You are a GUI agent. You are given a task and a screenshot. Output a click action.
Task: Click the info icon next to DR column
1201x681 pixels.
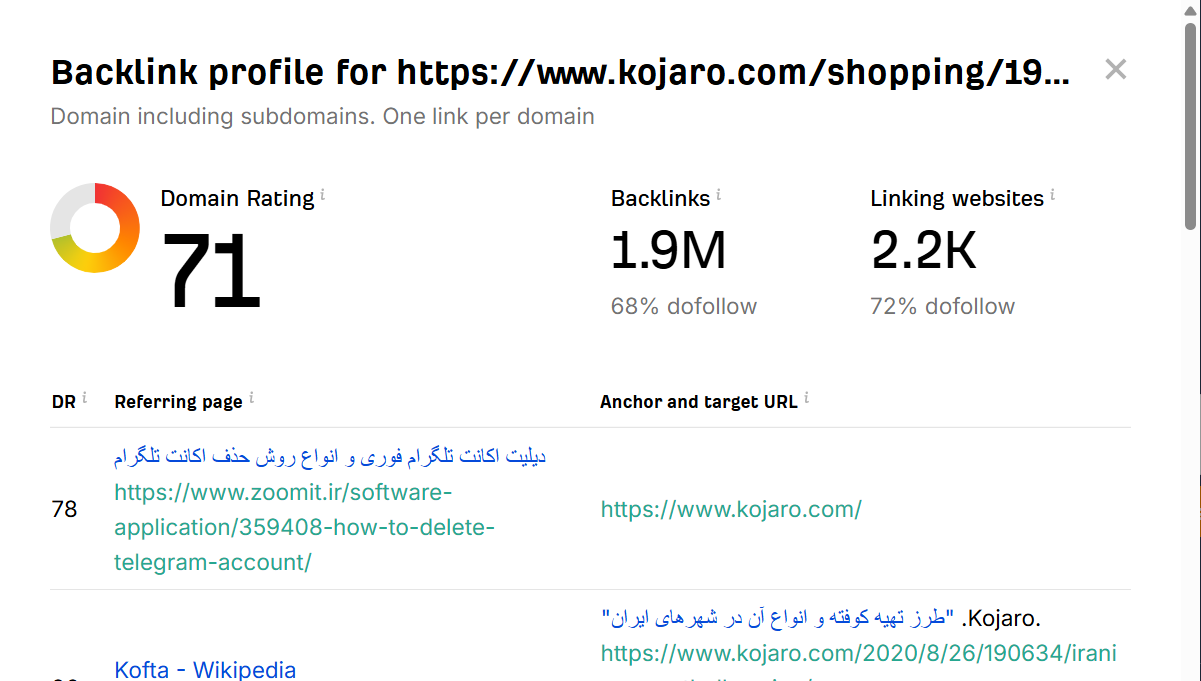pos(84,398)
